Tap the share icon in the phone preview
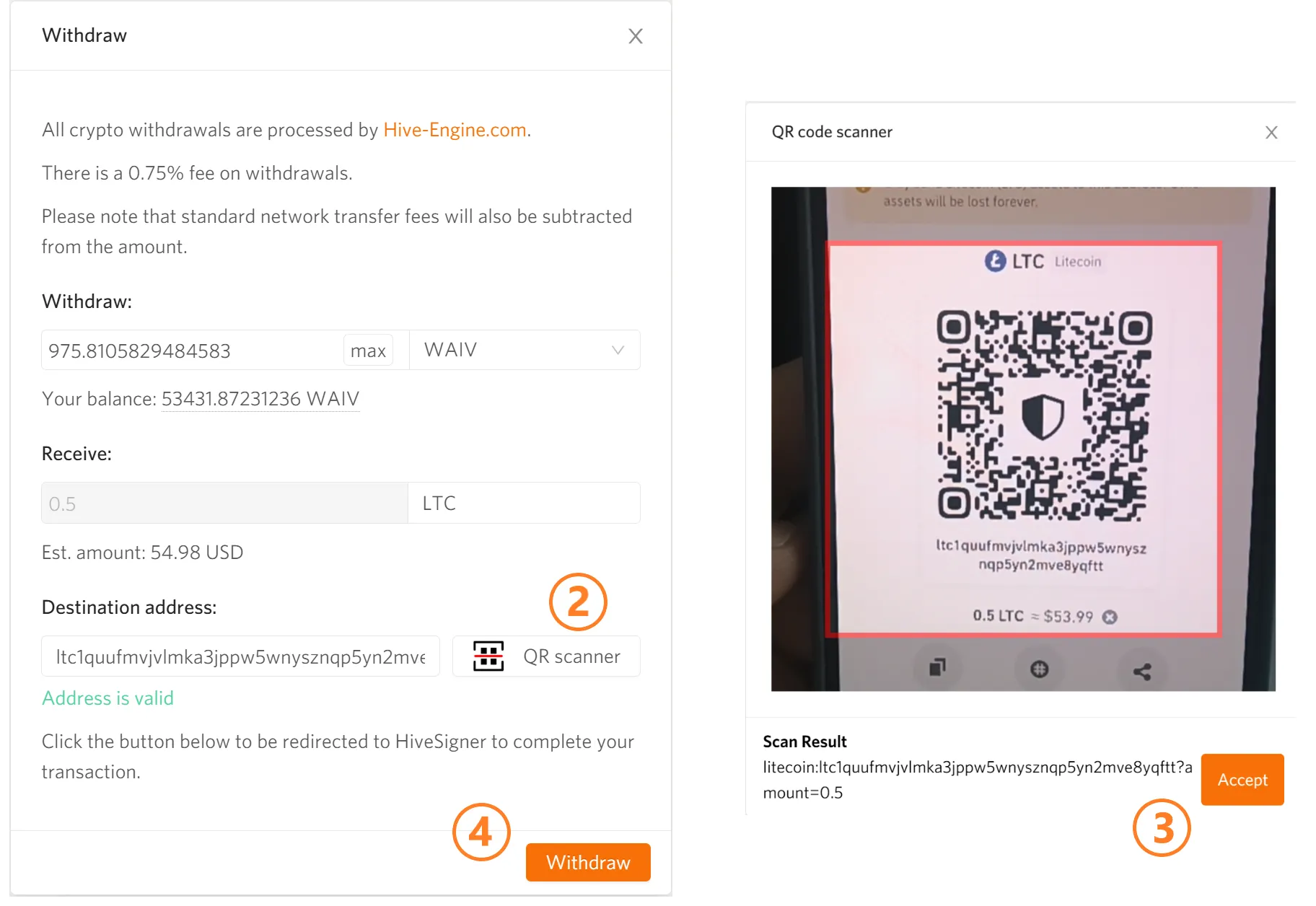 (1142, 672)
